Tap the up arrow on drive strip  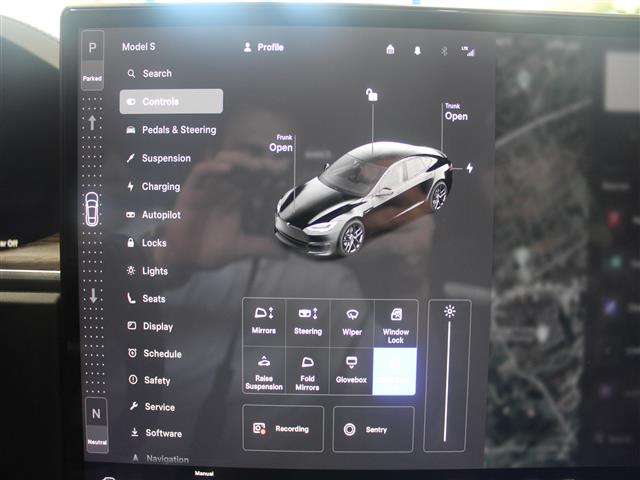point(92,122)
